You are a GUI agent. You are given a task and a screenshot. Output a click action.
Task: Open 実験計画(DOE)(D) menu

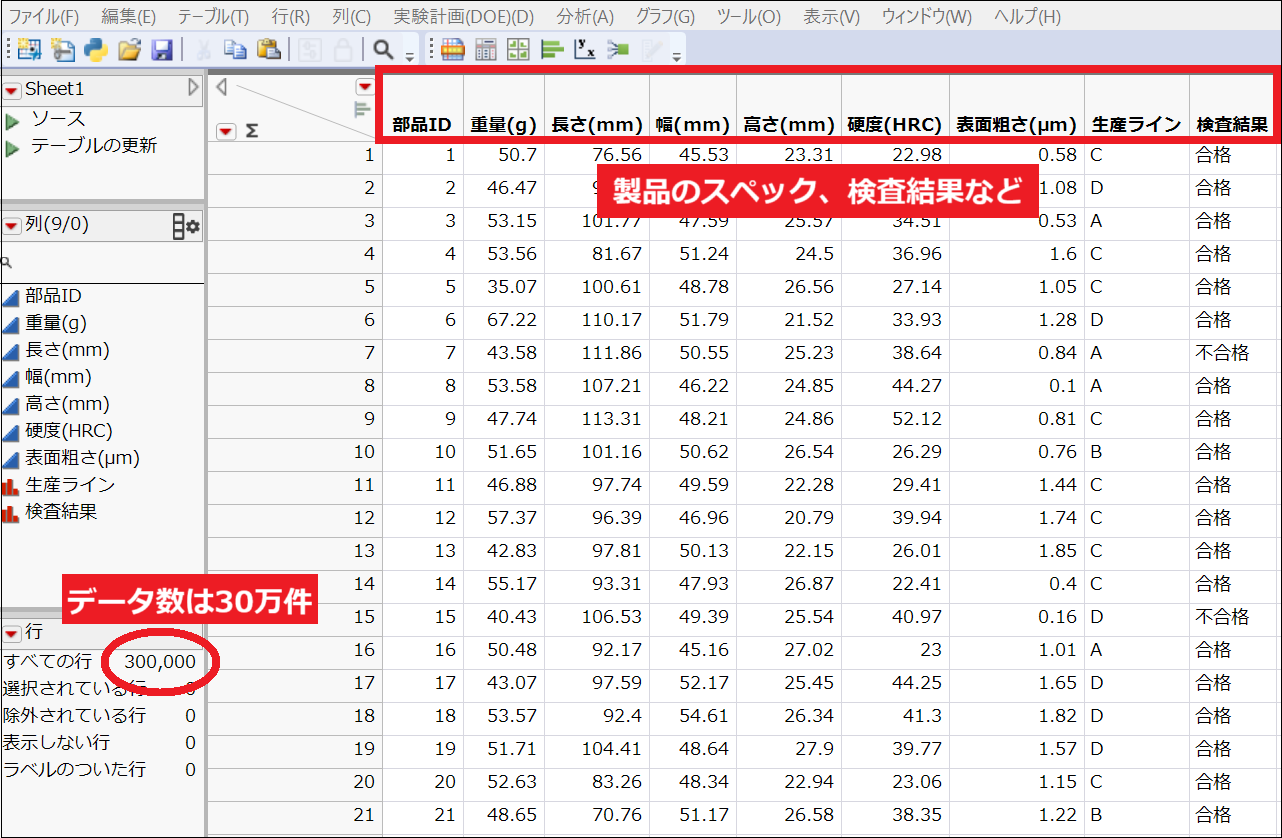pyautogui.click(x=463, y=17)
